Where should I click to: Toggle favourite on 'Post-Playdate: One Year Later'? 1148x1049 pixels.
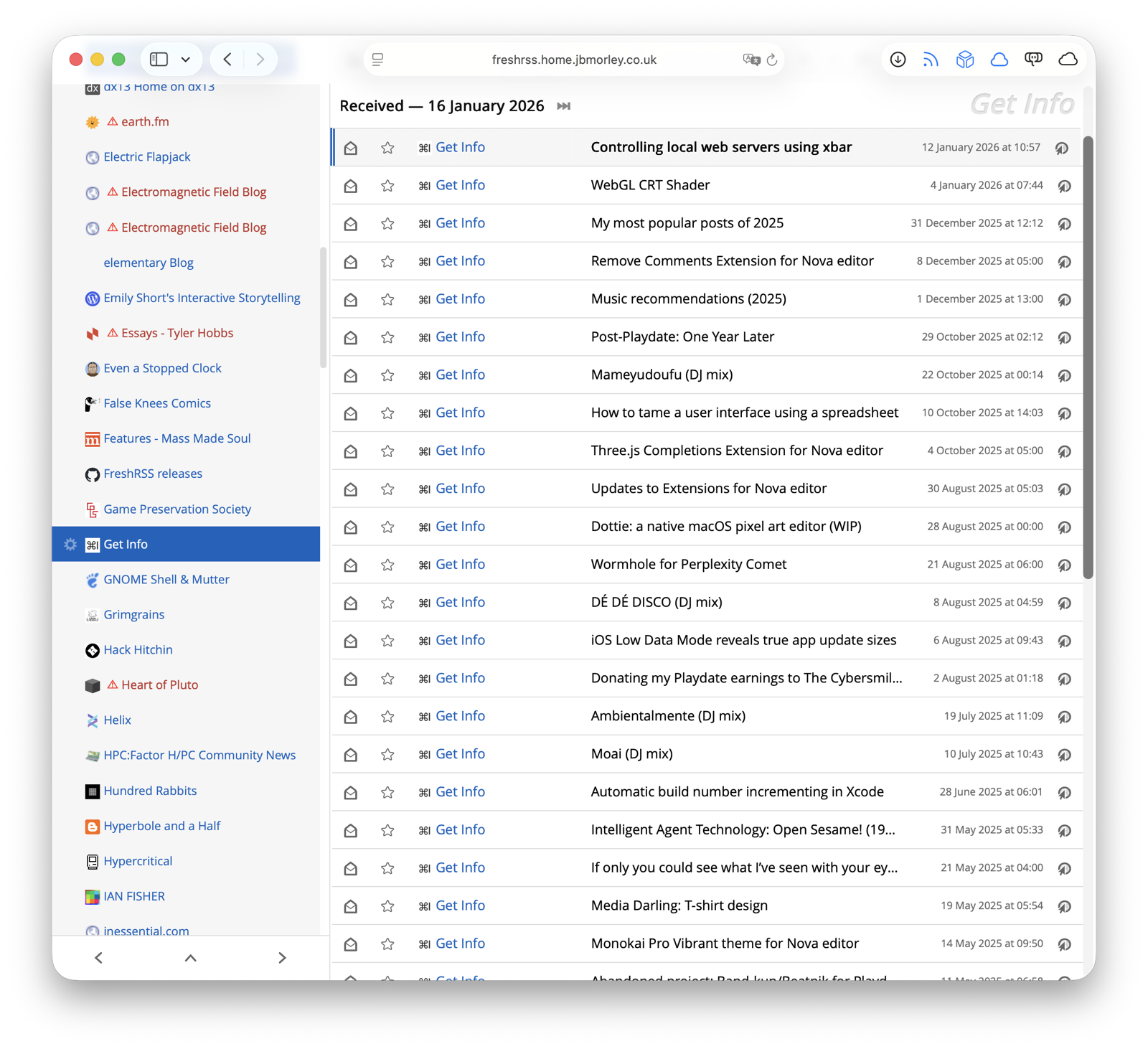[387, 337]
